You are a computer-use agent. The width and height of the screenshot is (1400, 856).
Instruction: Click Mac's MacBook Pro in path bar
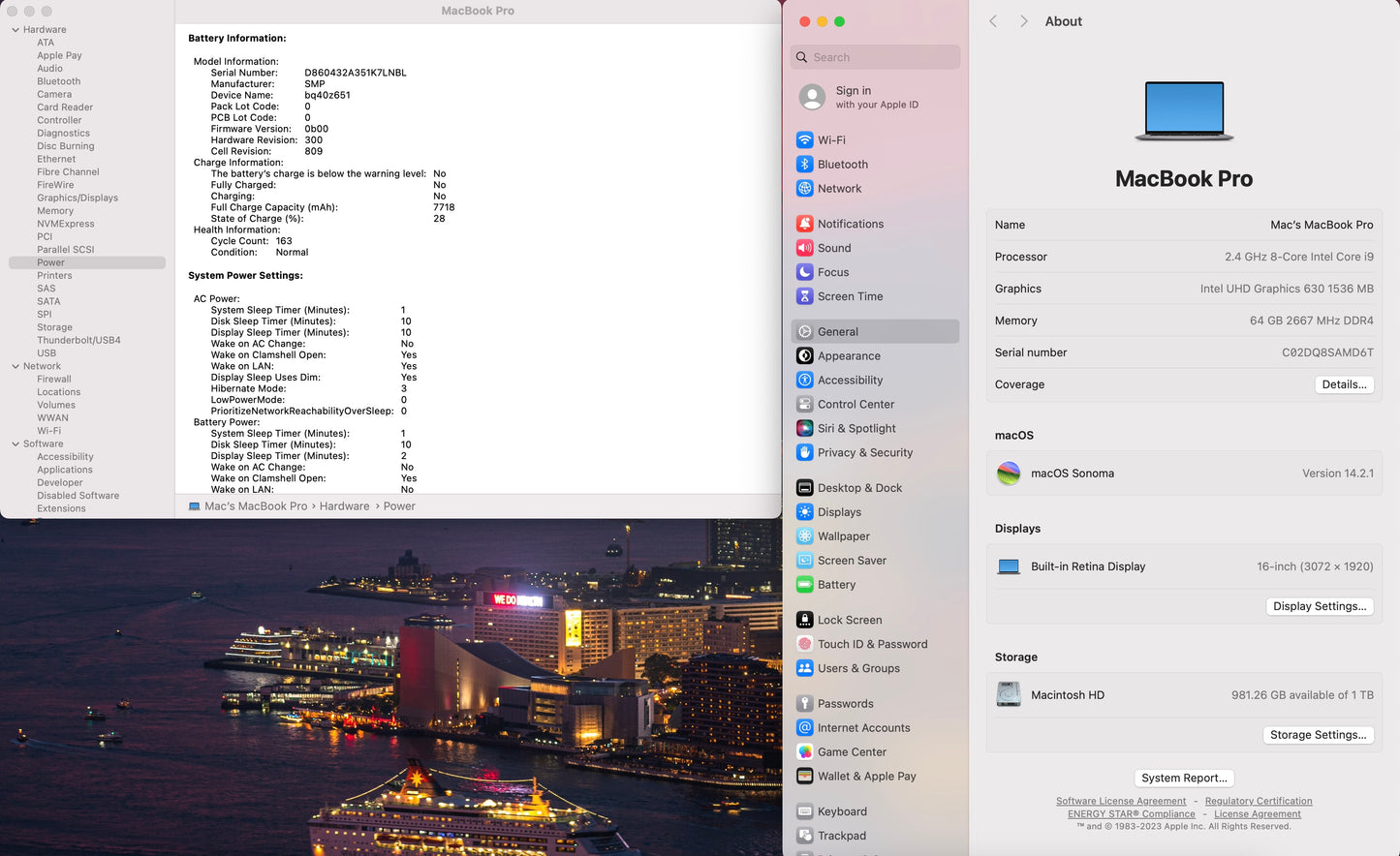click(256, 506)
